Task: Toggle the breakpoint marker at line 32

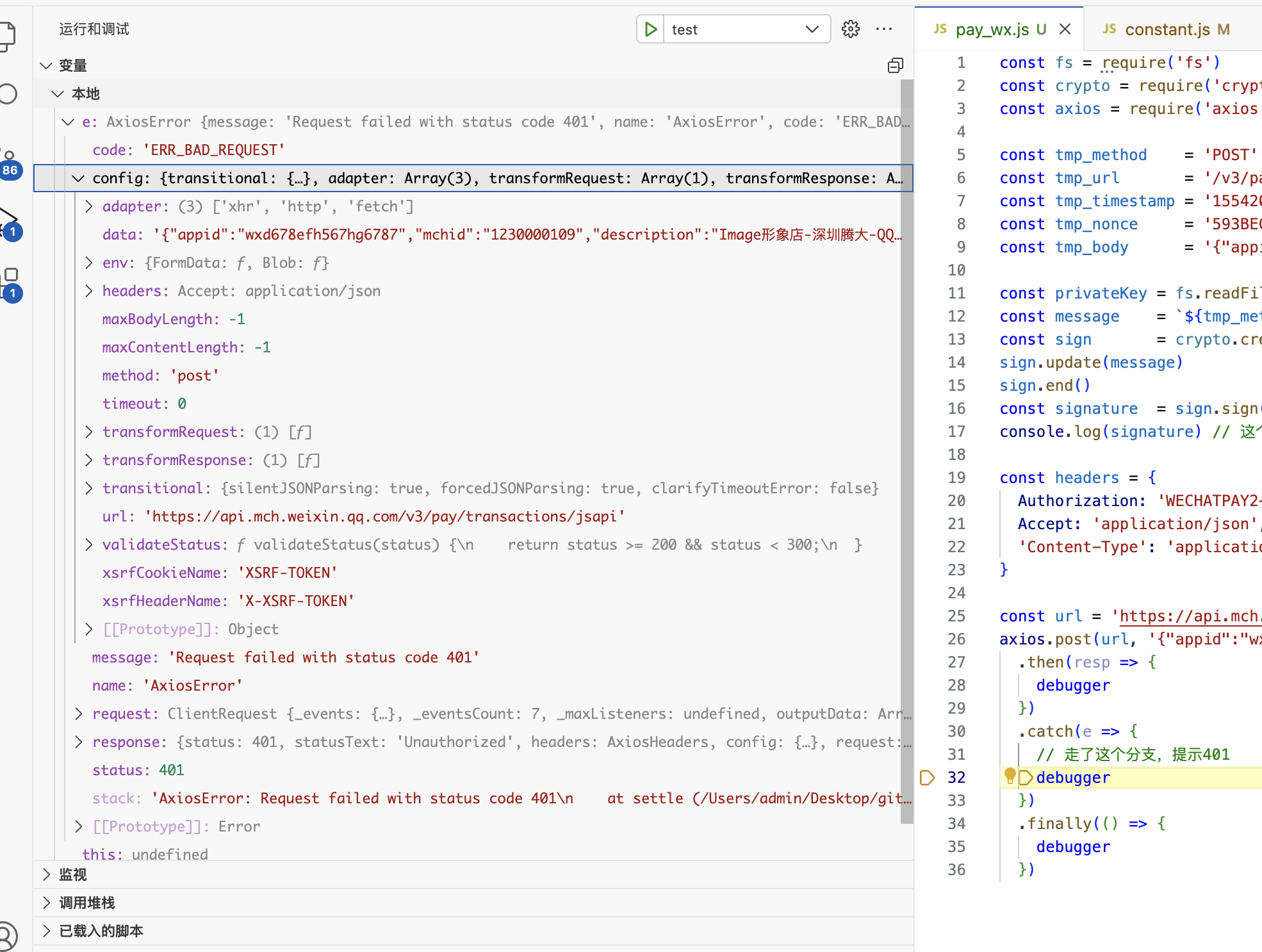Action: click(x=927, y=778)
